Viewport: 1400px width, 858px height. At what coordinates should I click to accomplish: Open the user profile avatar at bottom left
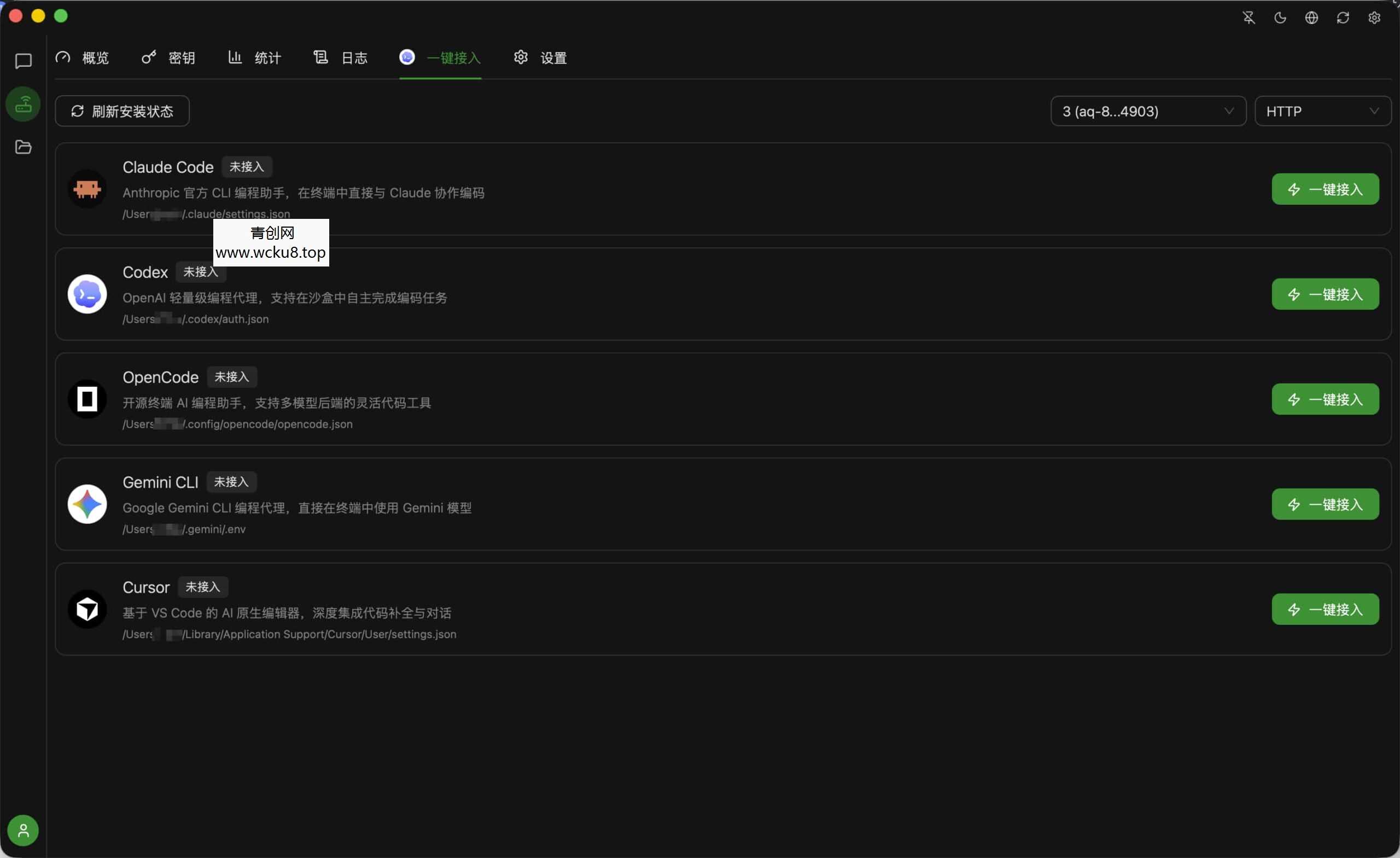click(x=23, y=830)
